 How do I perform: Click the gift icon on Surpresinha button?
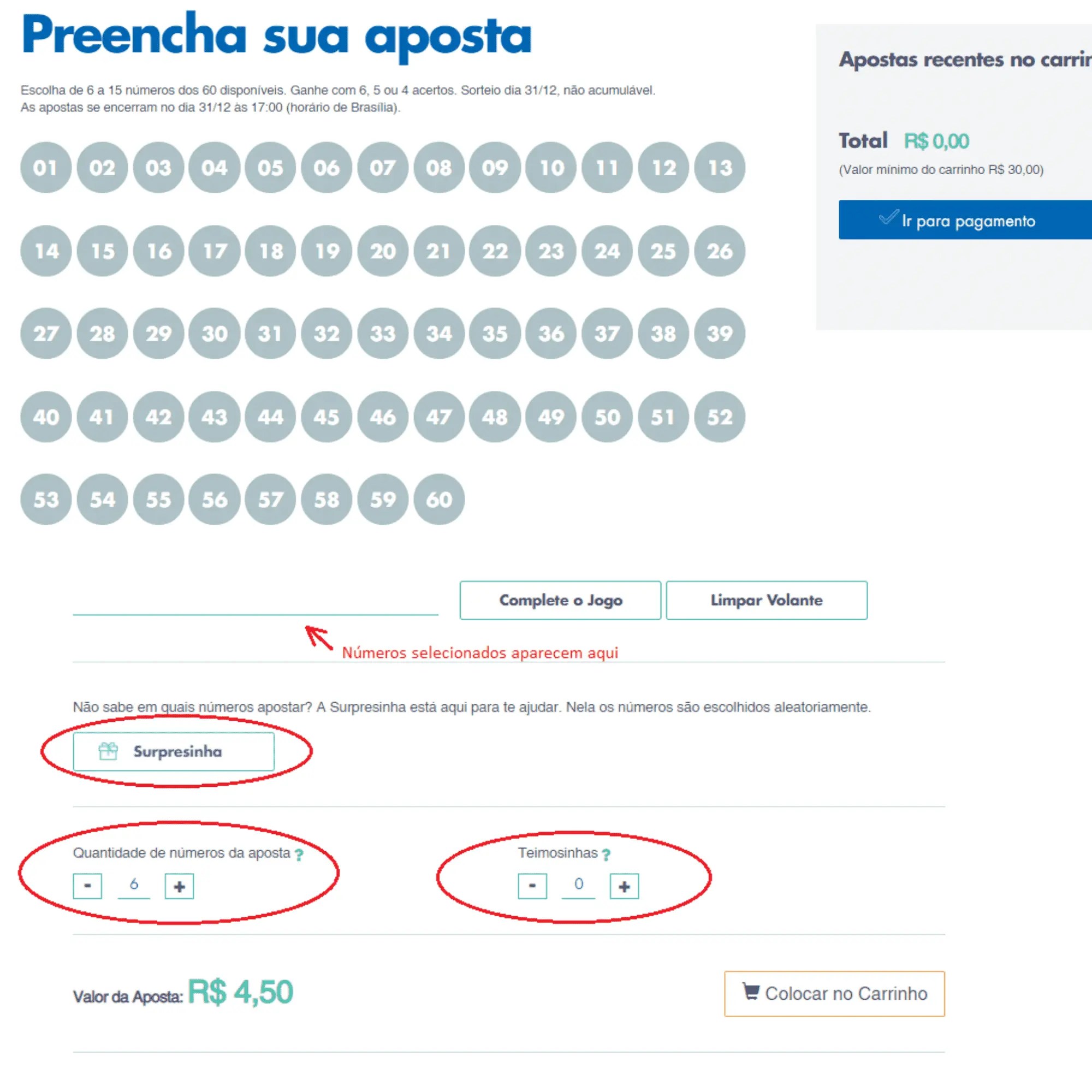pyautogui.click(x=108, y=752)
